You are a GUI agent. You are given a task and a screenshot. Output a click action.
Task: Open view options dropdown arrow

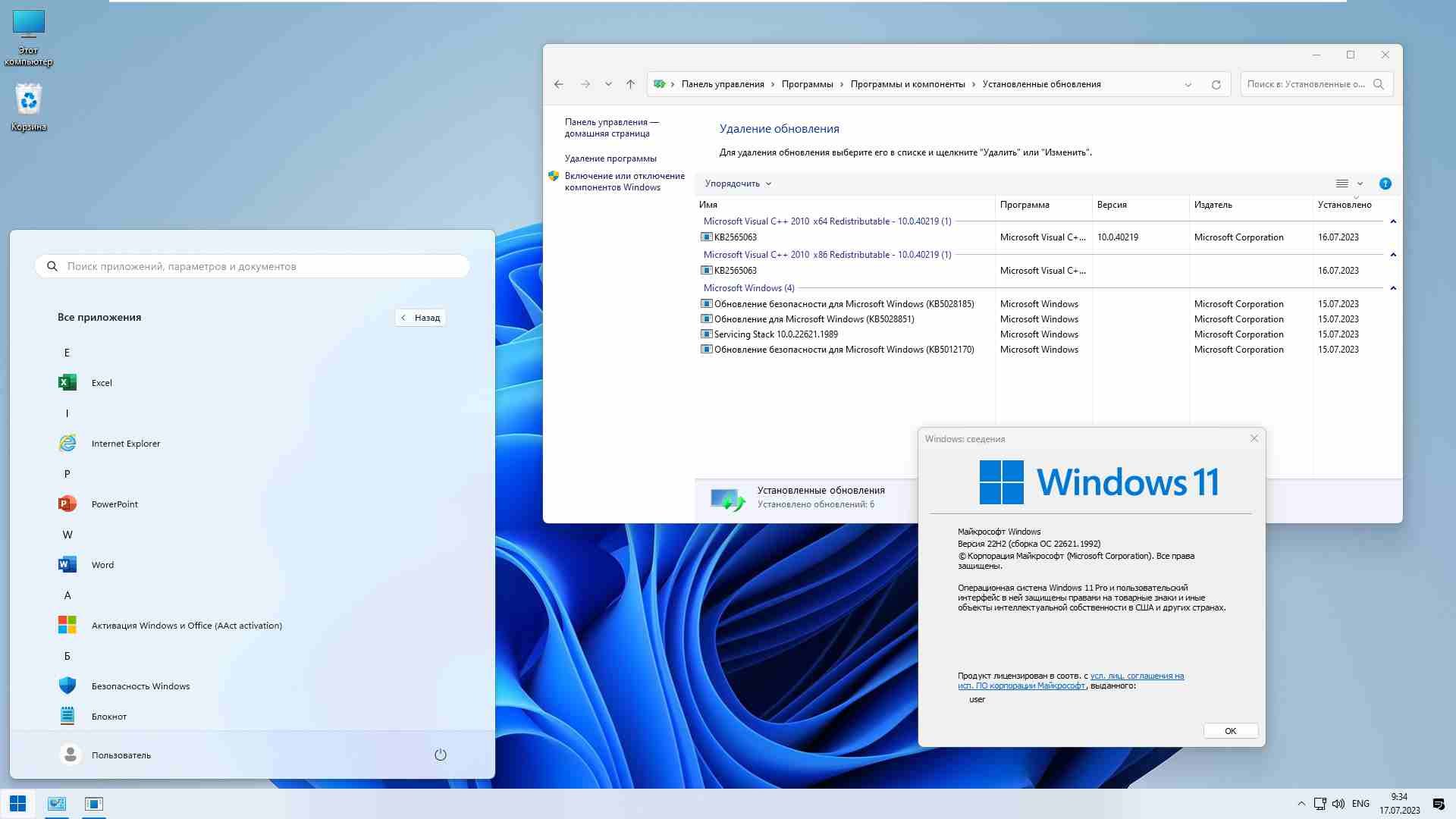click(x=1360, y=184)
